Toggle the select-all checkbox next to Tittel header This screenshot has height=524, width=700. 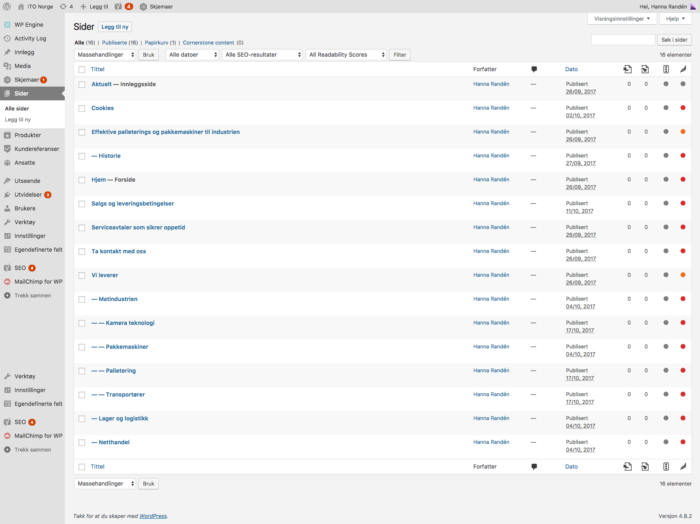pyautogui.click(x=82, y=70)
